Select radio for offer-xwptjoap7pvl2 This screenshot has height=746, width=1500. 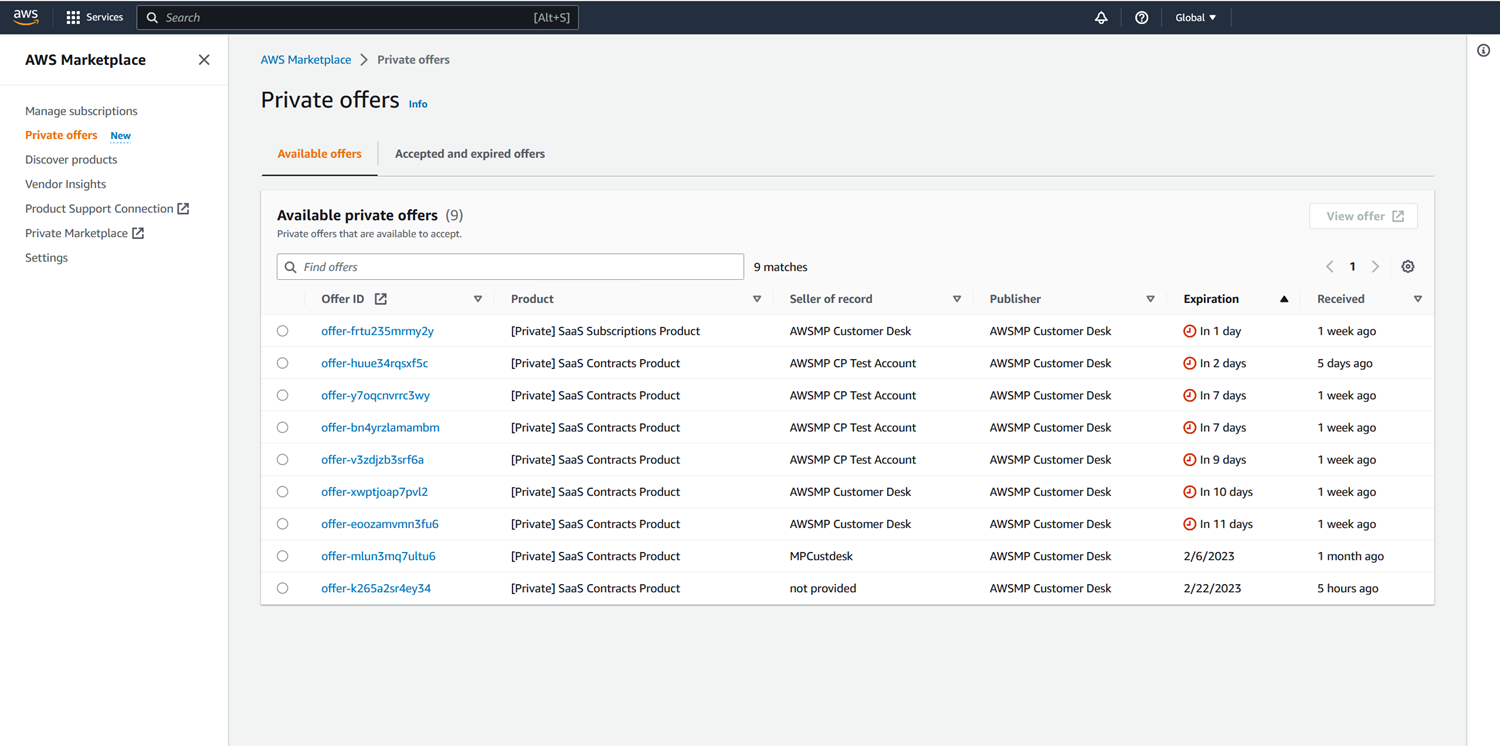(283, 492)
